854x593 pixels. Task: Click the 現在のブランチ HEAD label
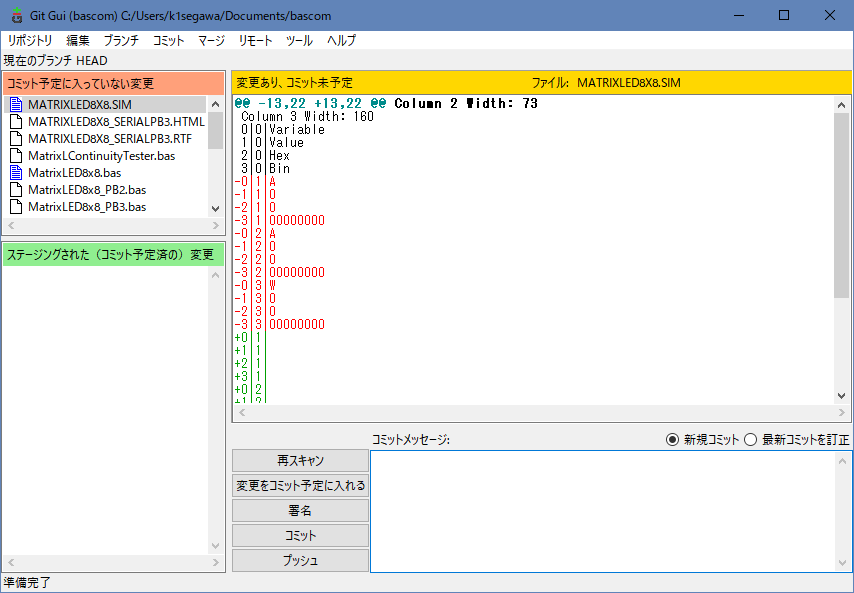(56, 60)
